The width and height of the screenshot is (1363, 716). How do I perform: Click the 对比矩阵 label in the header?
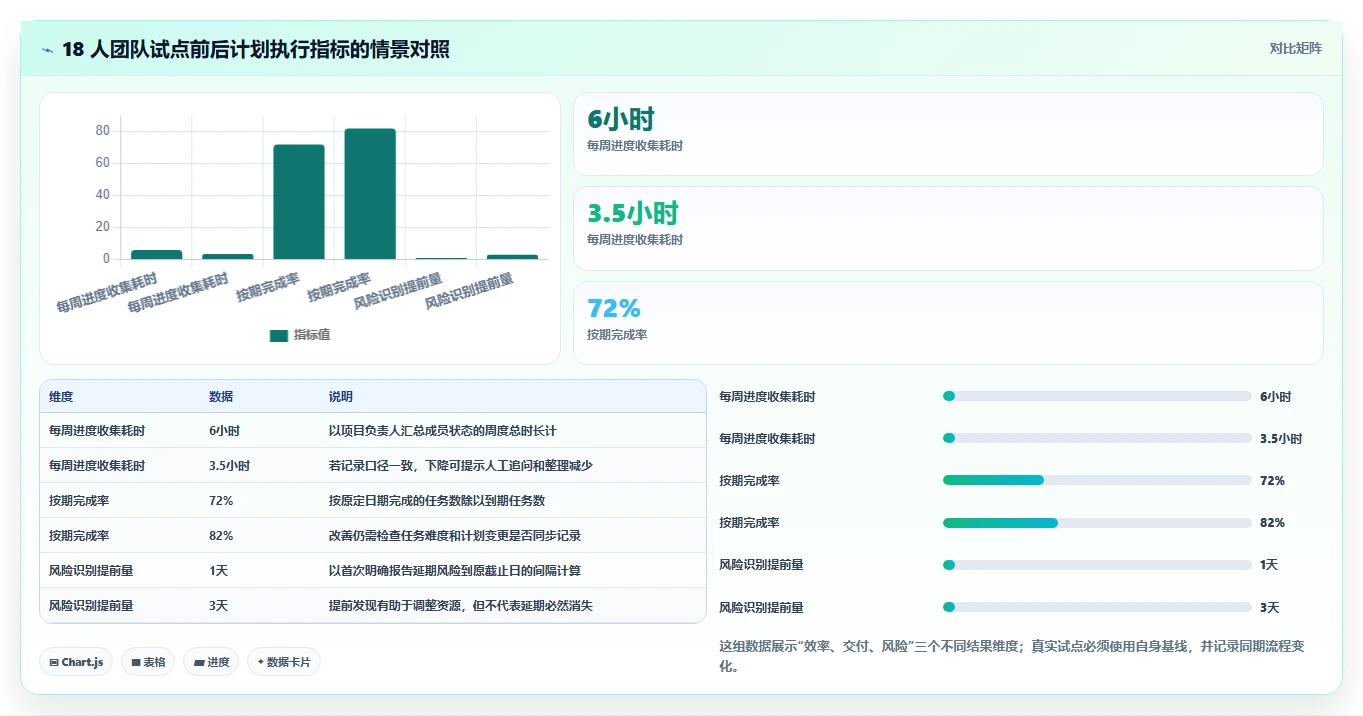tap(1295, 48)
